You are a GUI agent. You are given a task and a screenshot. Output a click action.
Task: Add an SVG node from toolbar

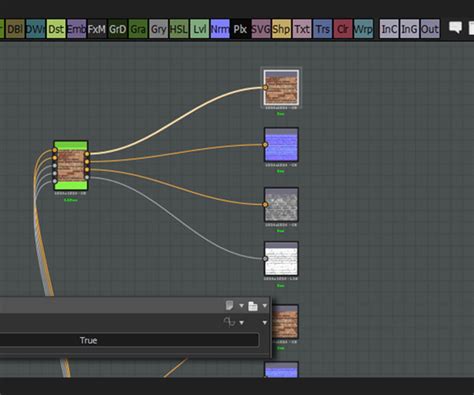click(x=261, y=29)
